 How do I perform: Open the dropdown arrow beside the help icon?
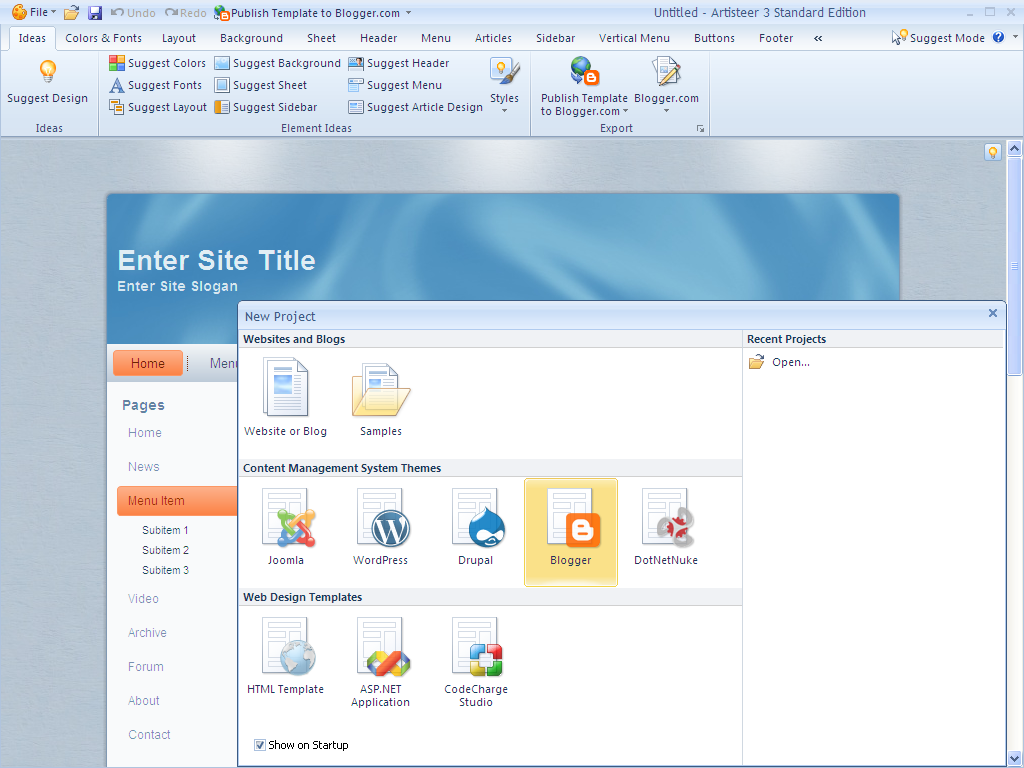click(1015, 37)
